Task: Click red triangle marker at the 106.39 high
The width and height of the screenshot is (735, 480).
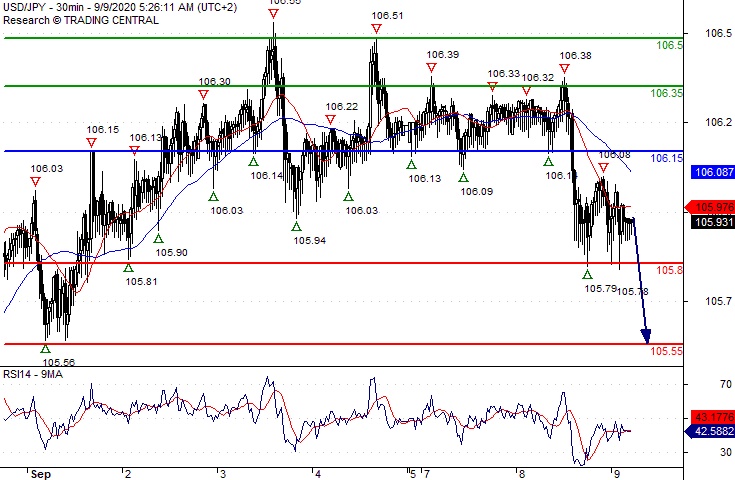Action: tap(431, 68)
